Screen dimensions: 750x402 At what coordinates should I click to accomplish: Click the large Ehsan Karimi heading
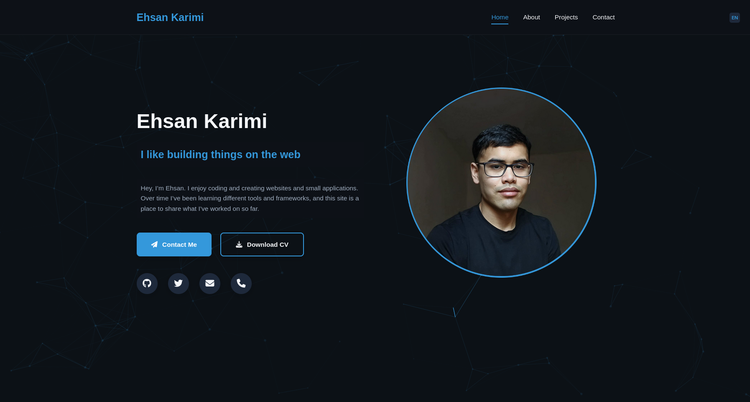tap(201, 121)
